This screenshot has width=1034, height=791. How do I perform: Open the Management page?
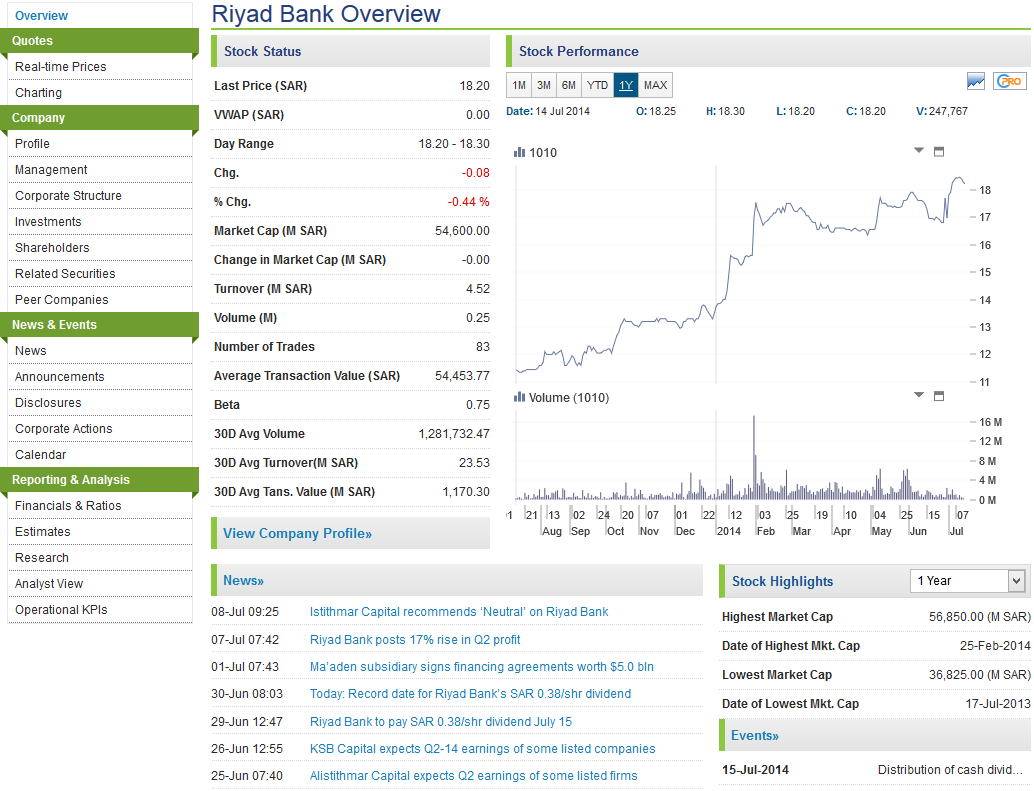(51, 169)
